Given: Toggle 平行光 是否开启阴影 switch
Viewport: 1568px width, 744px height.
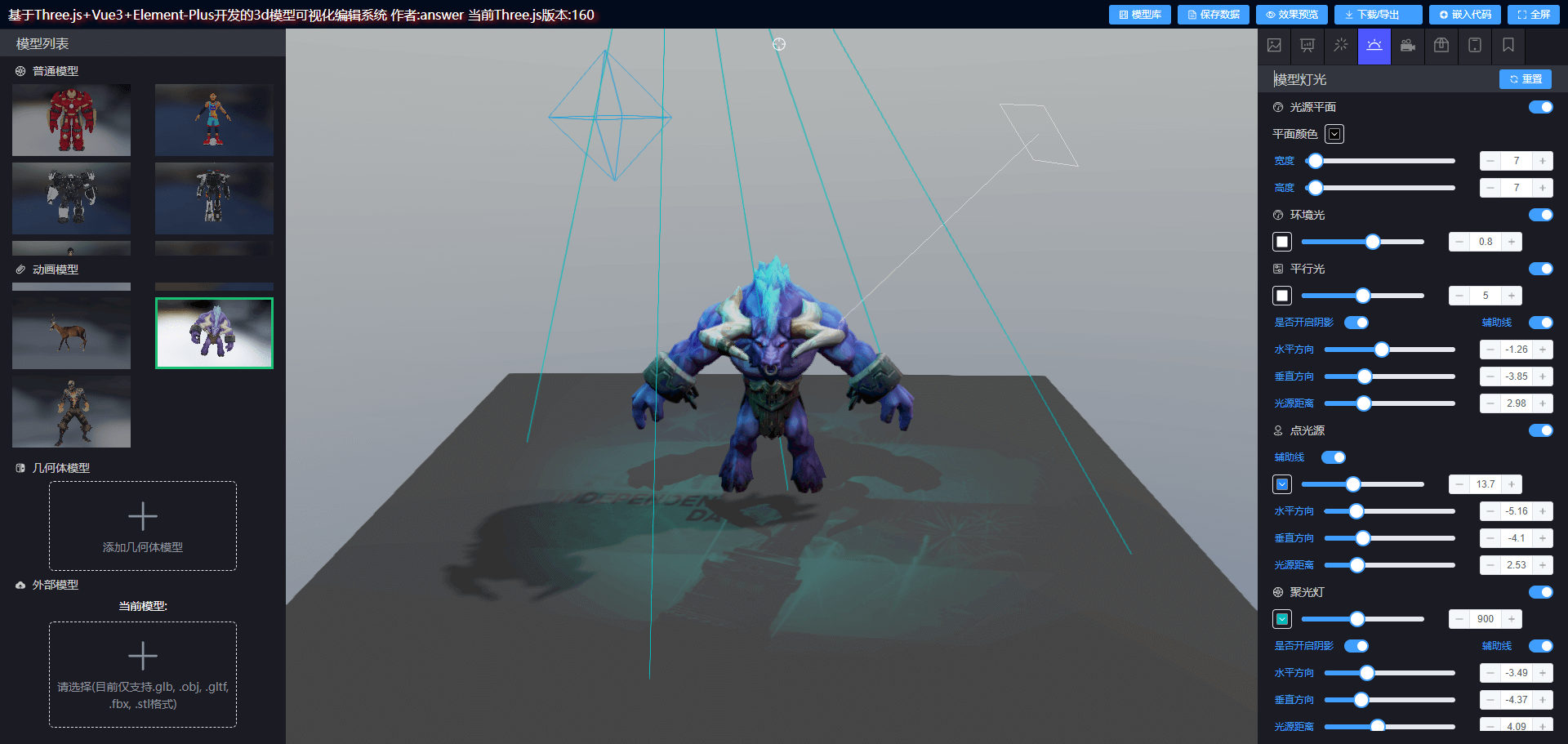Looking at the screenshot, I should 1356,323.
